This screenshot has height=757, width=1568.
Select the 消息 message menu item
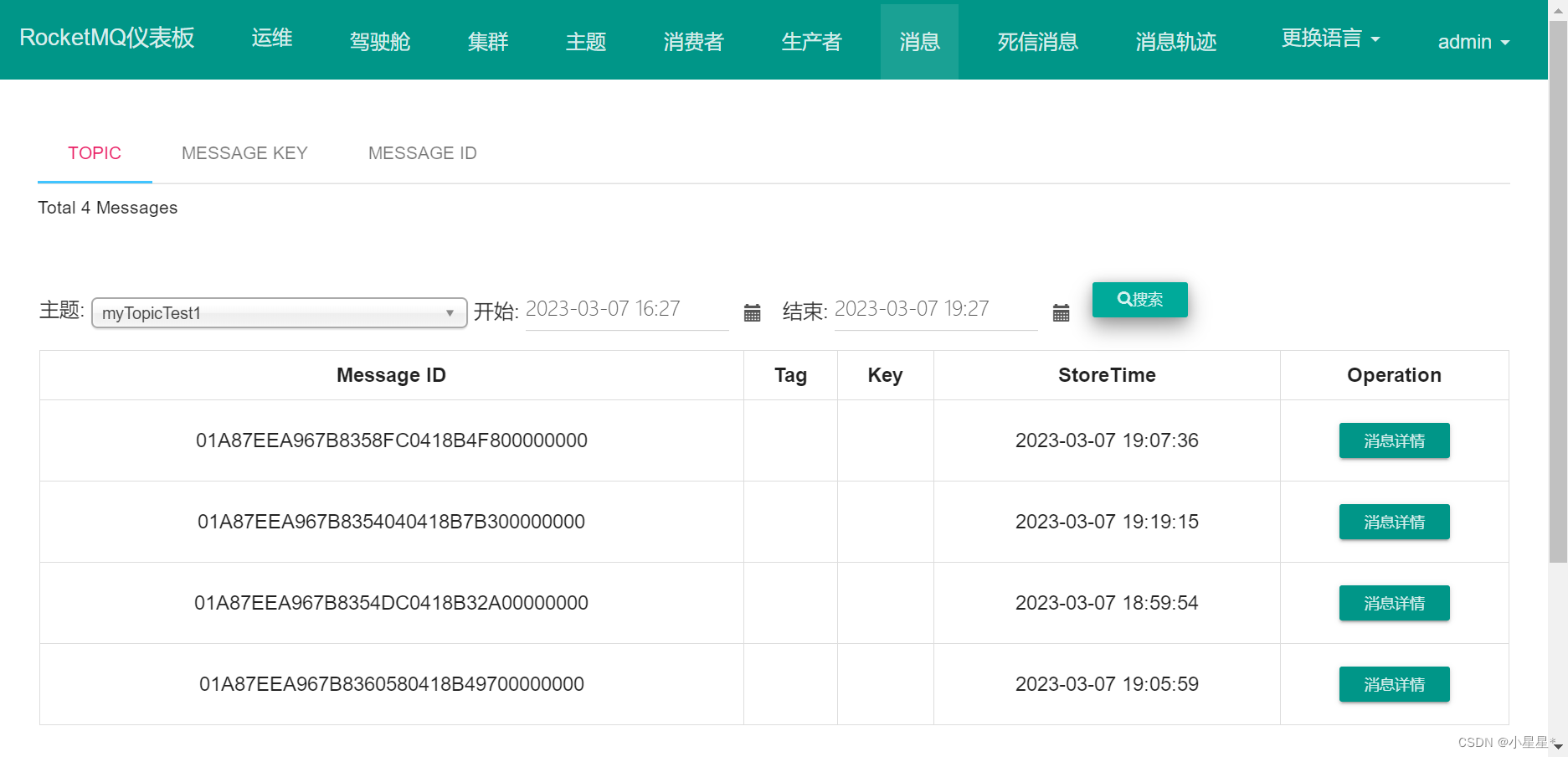tap(919, 42)
